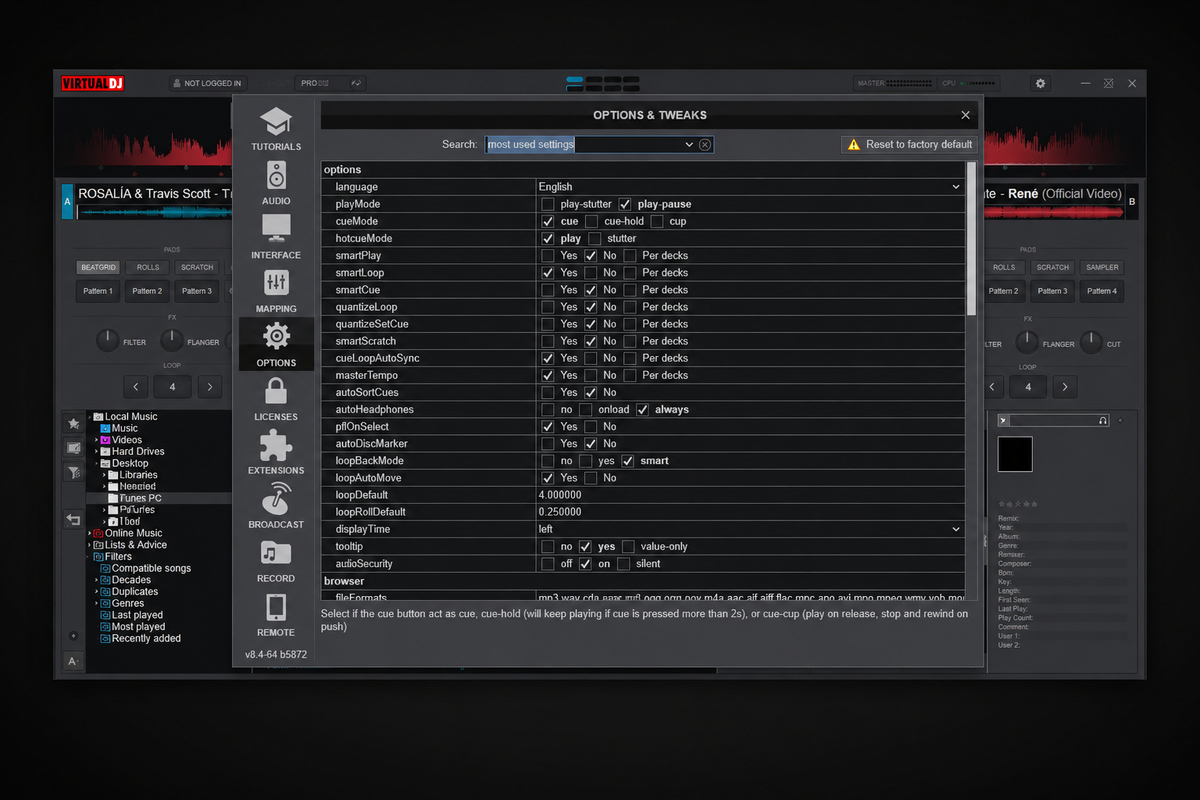Viewport: 1200px width, 800px height.
Task: Check Yes for autoSortCues
Action: click(x=547, y=392)
